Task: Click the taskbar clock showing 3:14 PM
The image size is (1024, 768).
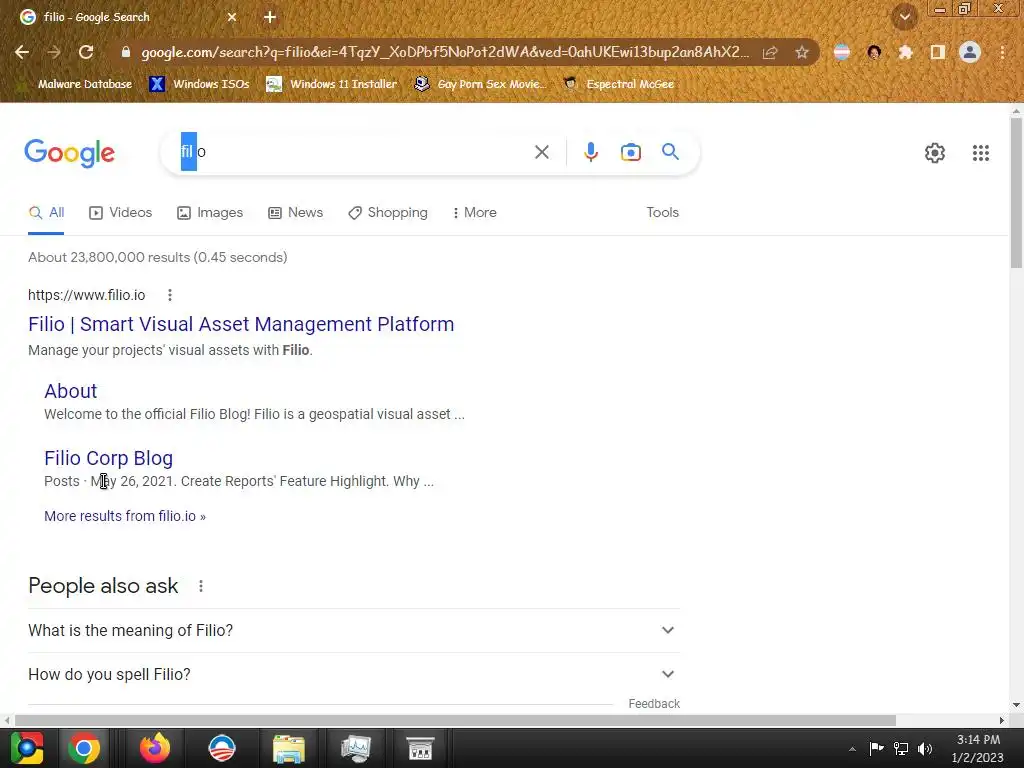Action: point(978,748)
